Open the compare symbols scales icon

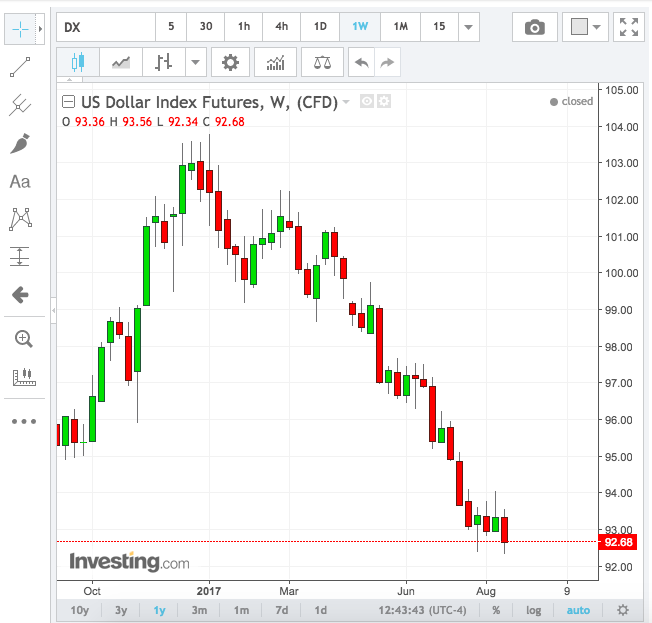[322, 62]
